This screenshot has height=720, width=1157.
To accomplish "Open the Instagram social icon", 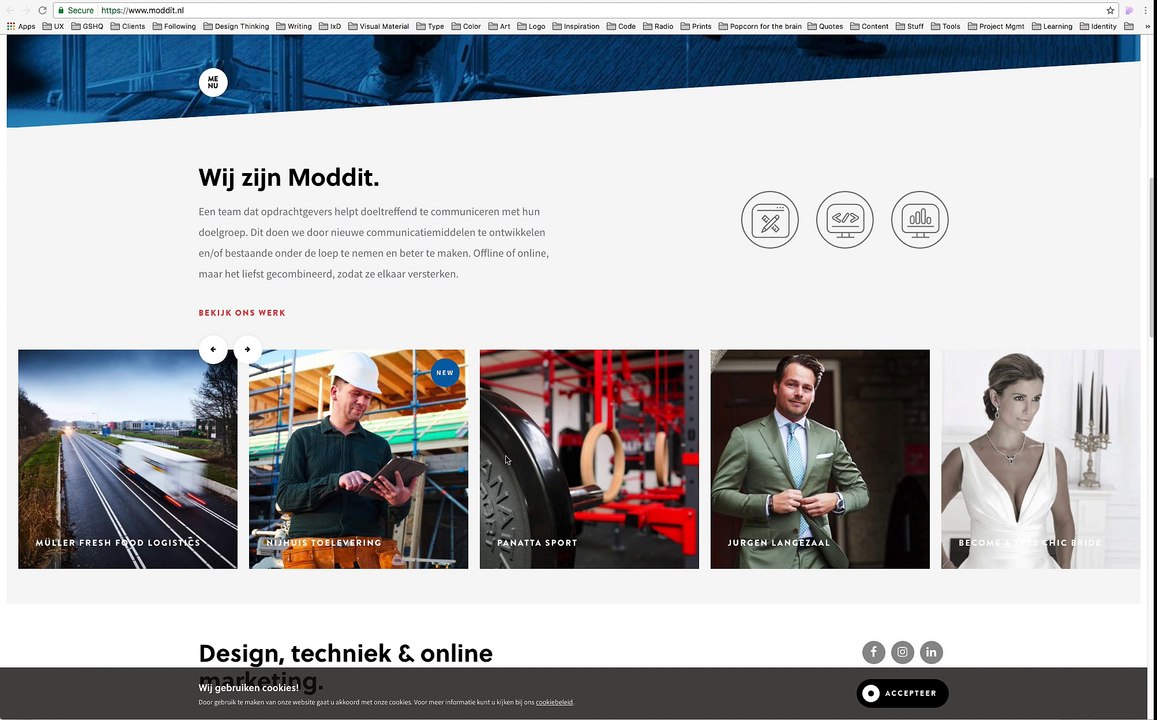I will pos(902,652).
